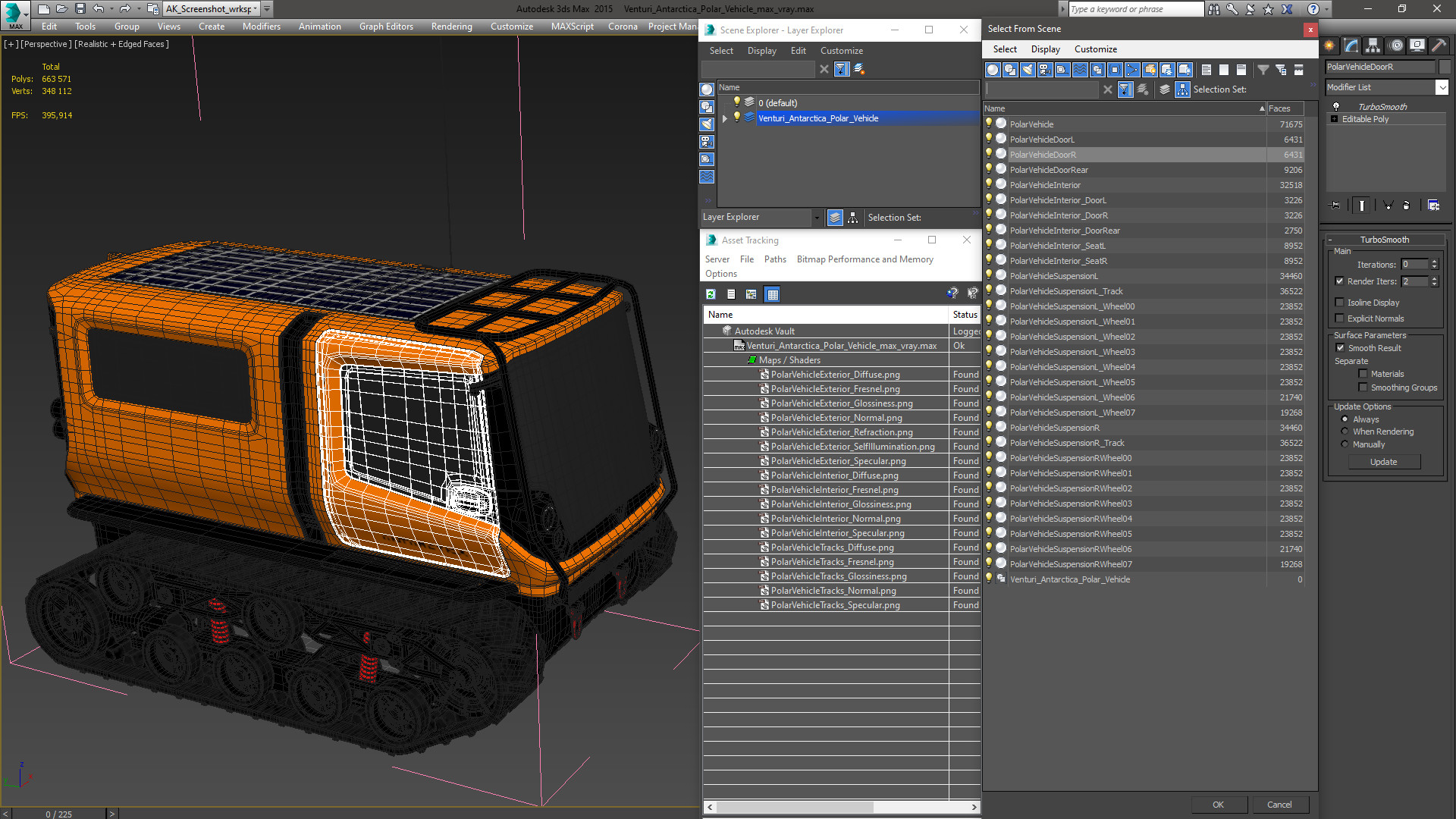Expand Venturi_Antarctica_Polar_Vehicle layer arrow

[725, 118]
